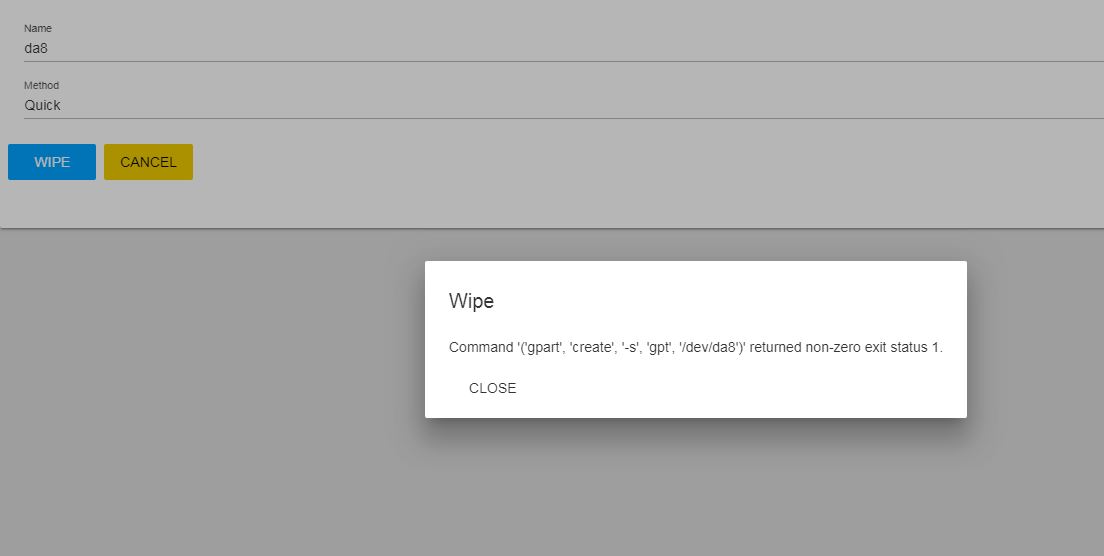
Task: Click the Wipe dialog title
Action: tap(471, 301)
